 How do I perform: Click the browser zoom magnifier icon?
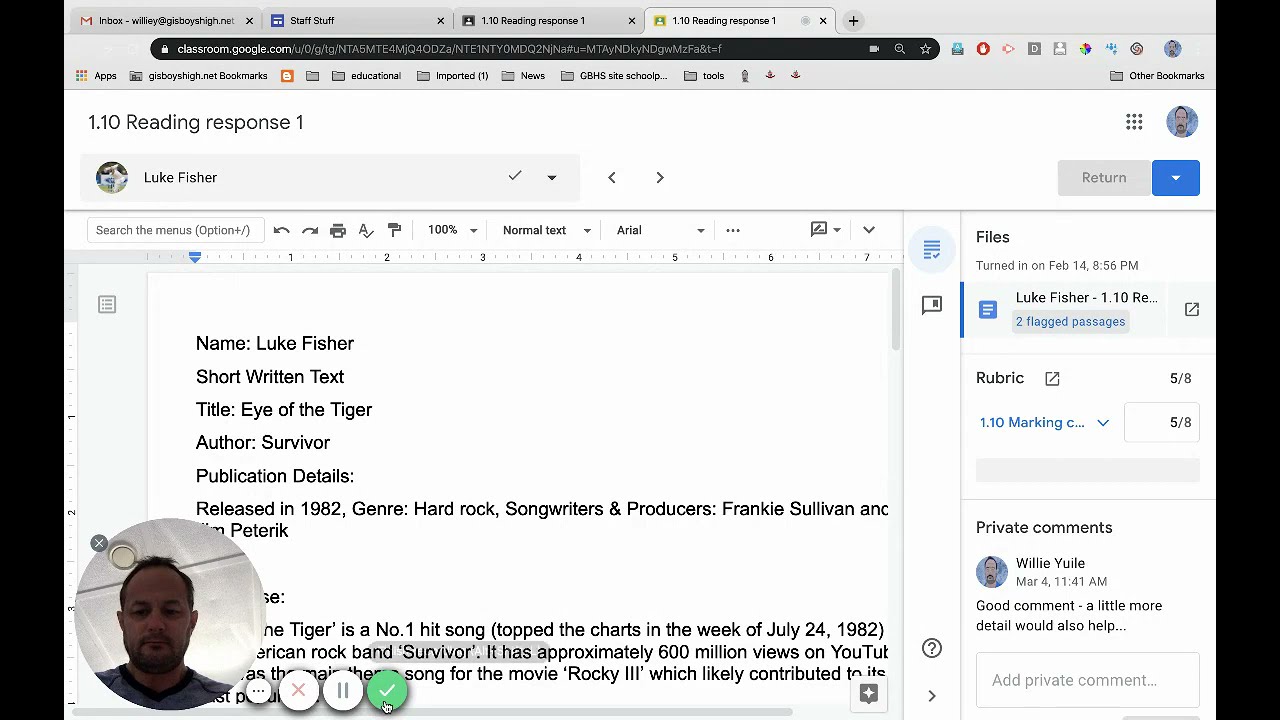900,49
